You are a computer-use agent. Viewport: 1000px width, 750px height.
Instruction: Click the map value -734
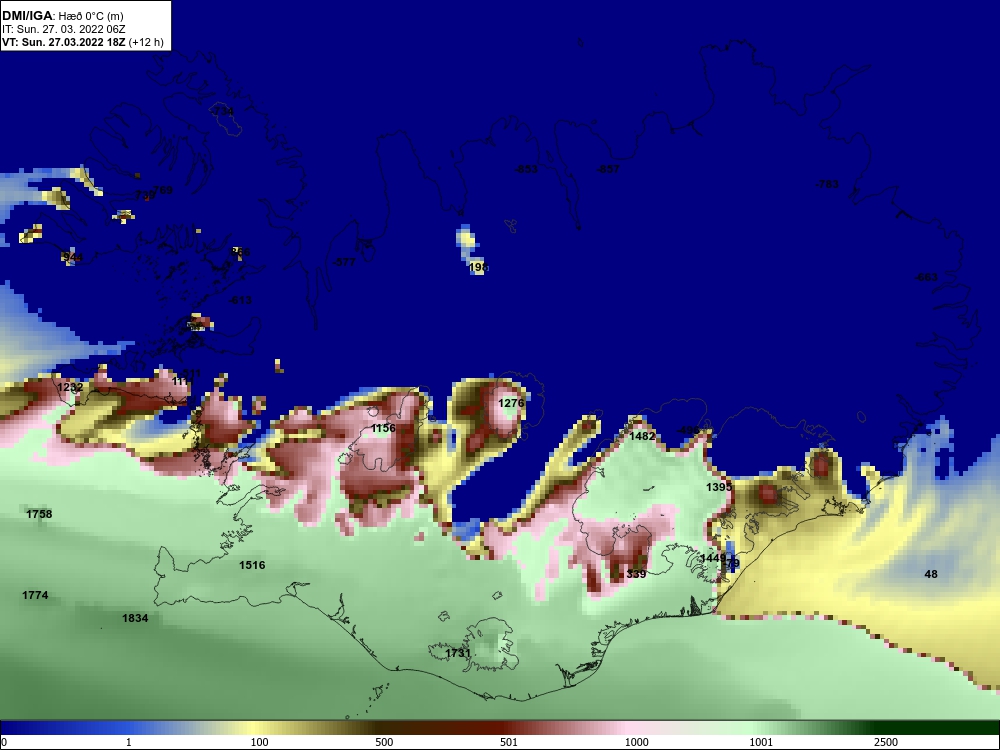pos(222,112)
